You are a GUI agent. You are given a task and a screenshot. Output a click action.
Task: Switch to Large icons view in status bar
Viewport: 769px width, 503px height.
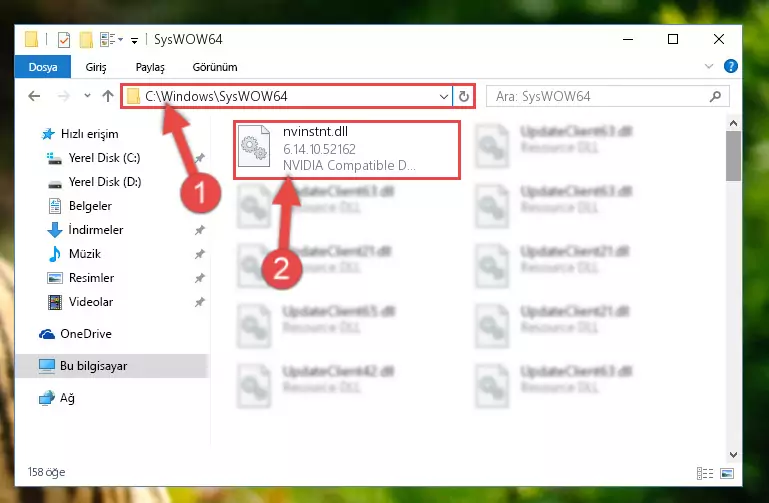click(727, 473)
